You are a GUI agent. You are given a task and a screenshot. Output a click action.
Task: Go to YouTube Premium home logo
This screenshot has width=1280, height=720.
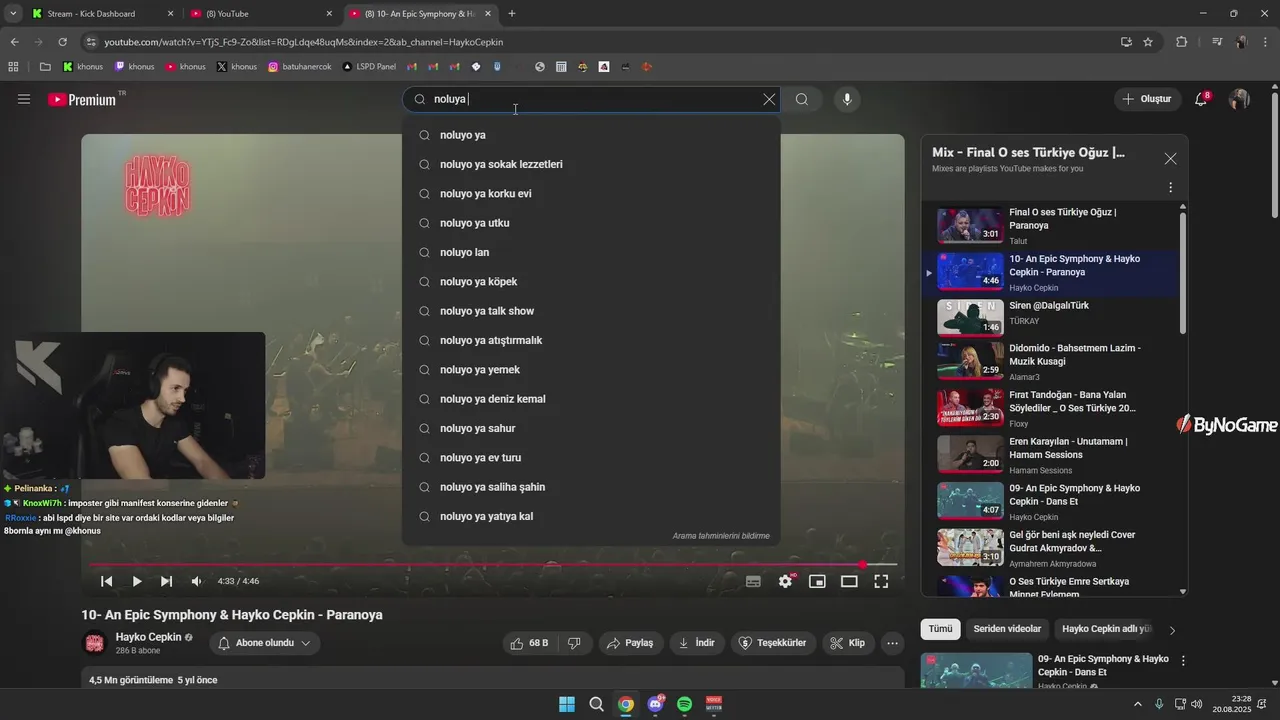[84, 99]
